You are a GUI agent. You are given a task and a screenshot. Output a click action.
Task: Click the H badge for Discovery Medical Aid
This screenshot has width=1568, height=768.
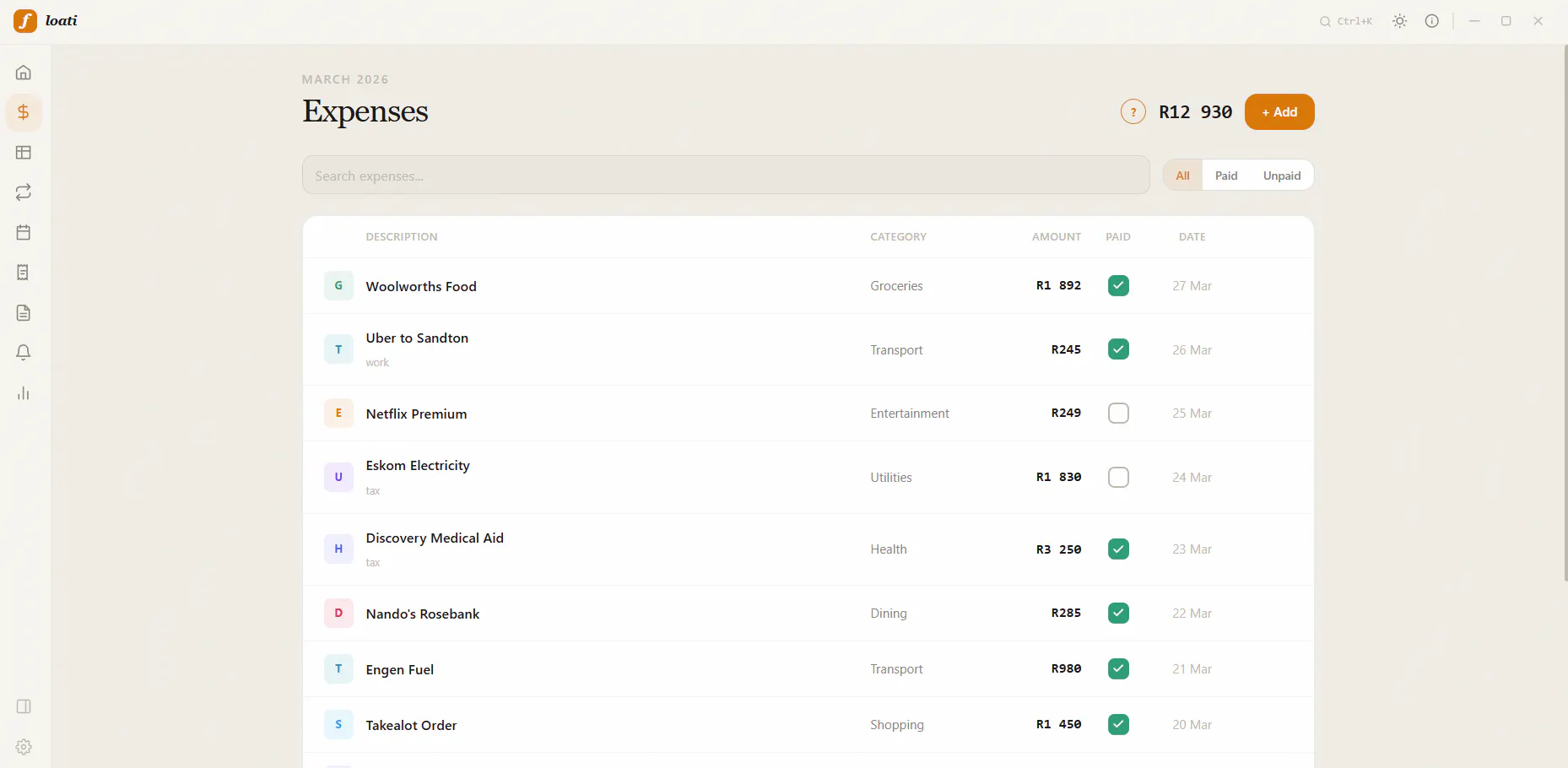point(338,549)
